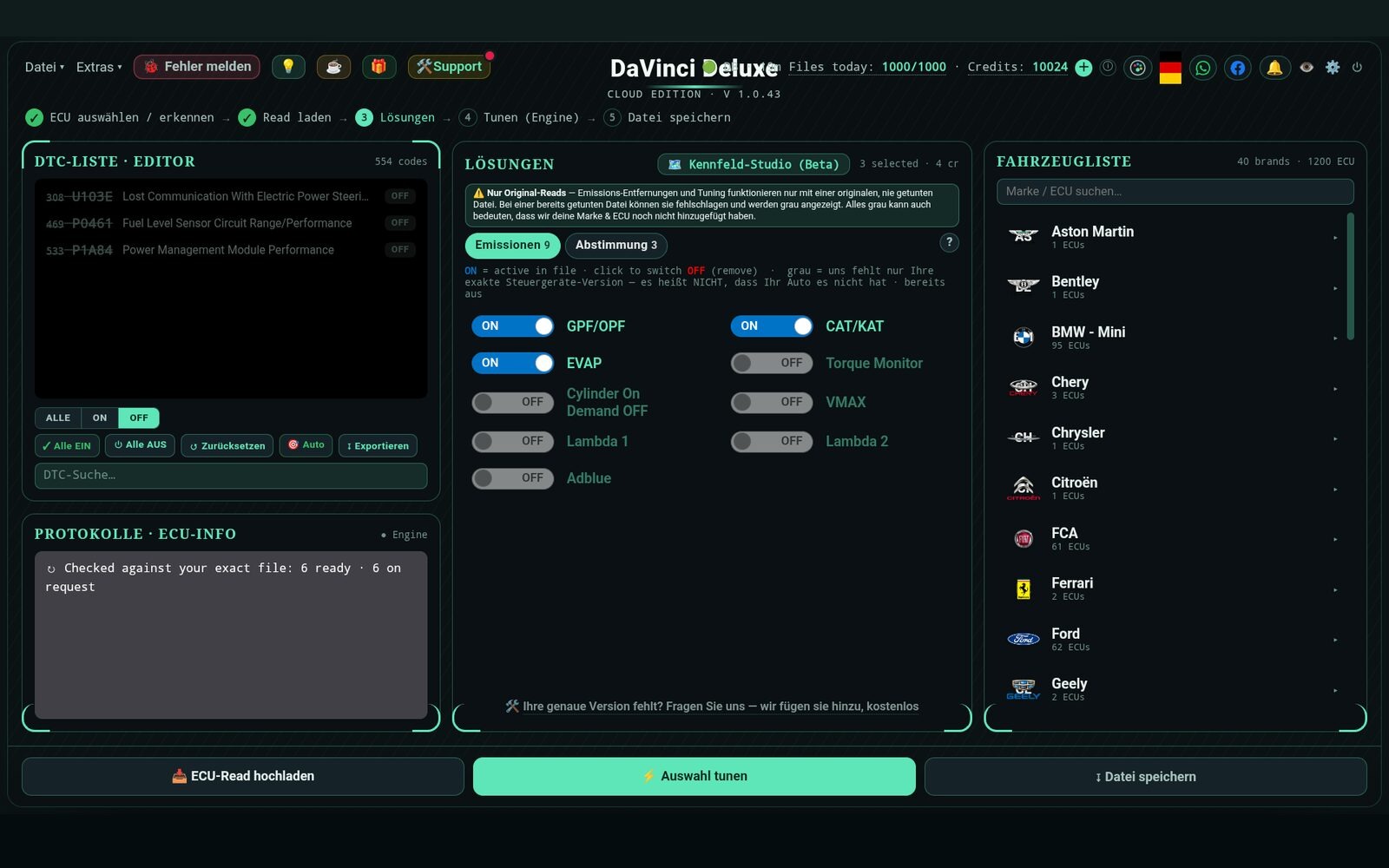Open the Extras menu
The width and height of the screenshot is (1389, 868).
[99, 67]
